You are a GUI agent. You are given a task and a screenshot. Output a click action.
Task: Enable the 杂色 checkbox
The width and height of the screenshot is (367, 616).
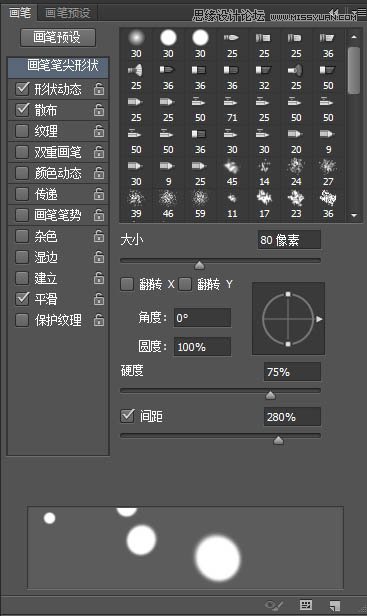22,236
